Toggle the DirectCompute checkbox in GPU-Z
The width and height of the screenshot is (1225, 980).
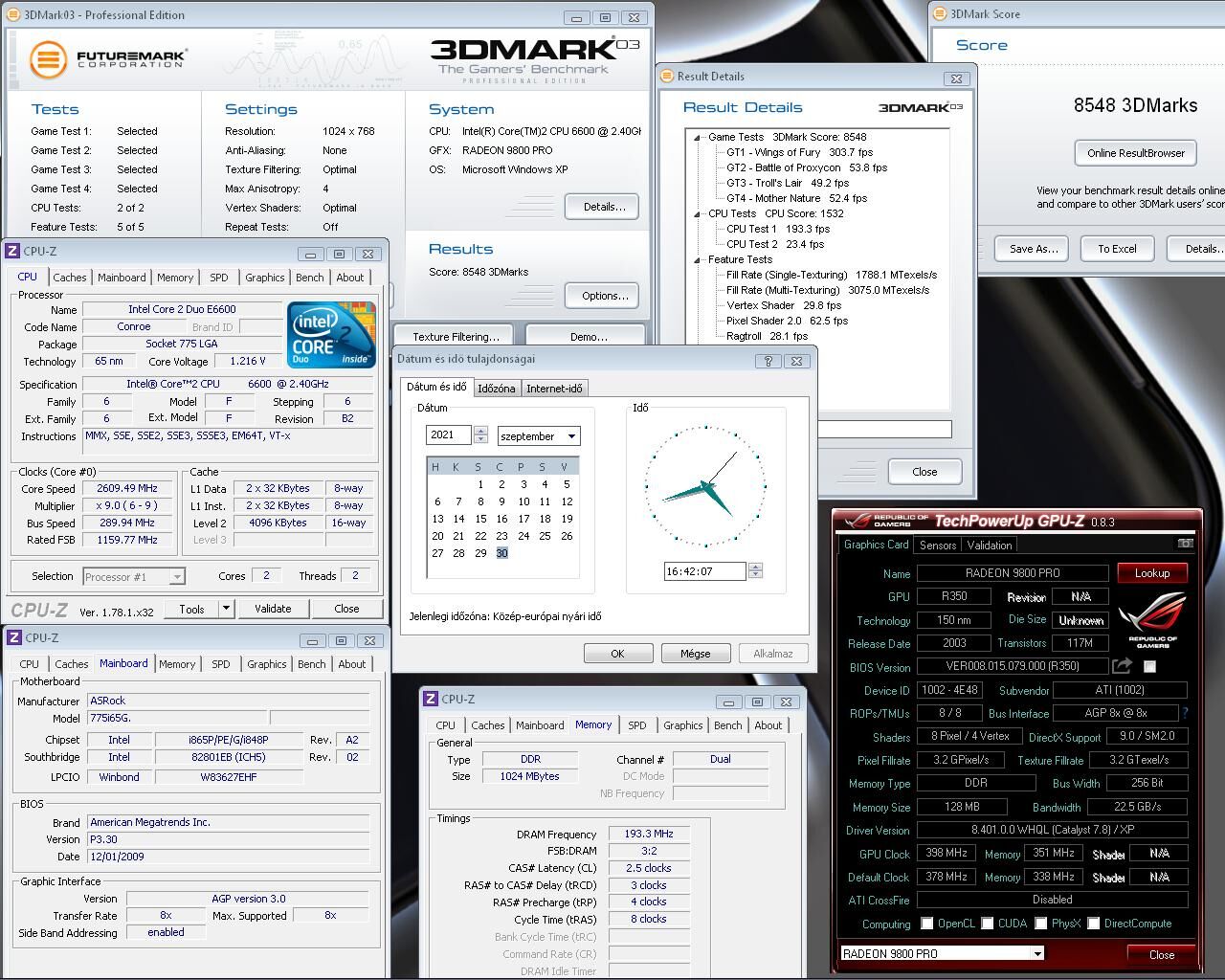pyautogui.click(x=1093, y=924)
